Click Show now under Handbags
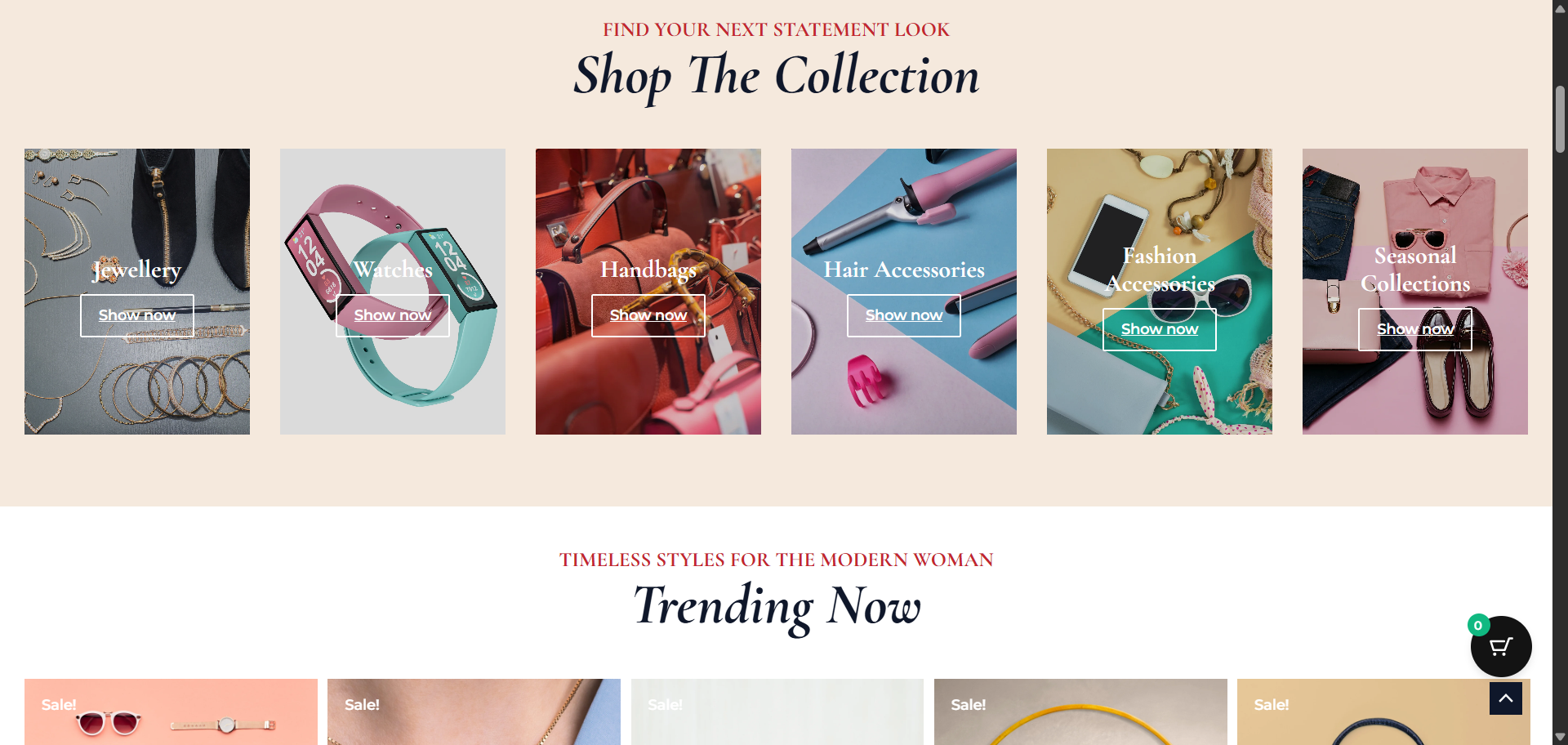Screen dimensions: 1568x745 pos(648,315)
